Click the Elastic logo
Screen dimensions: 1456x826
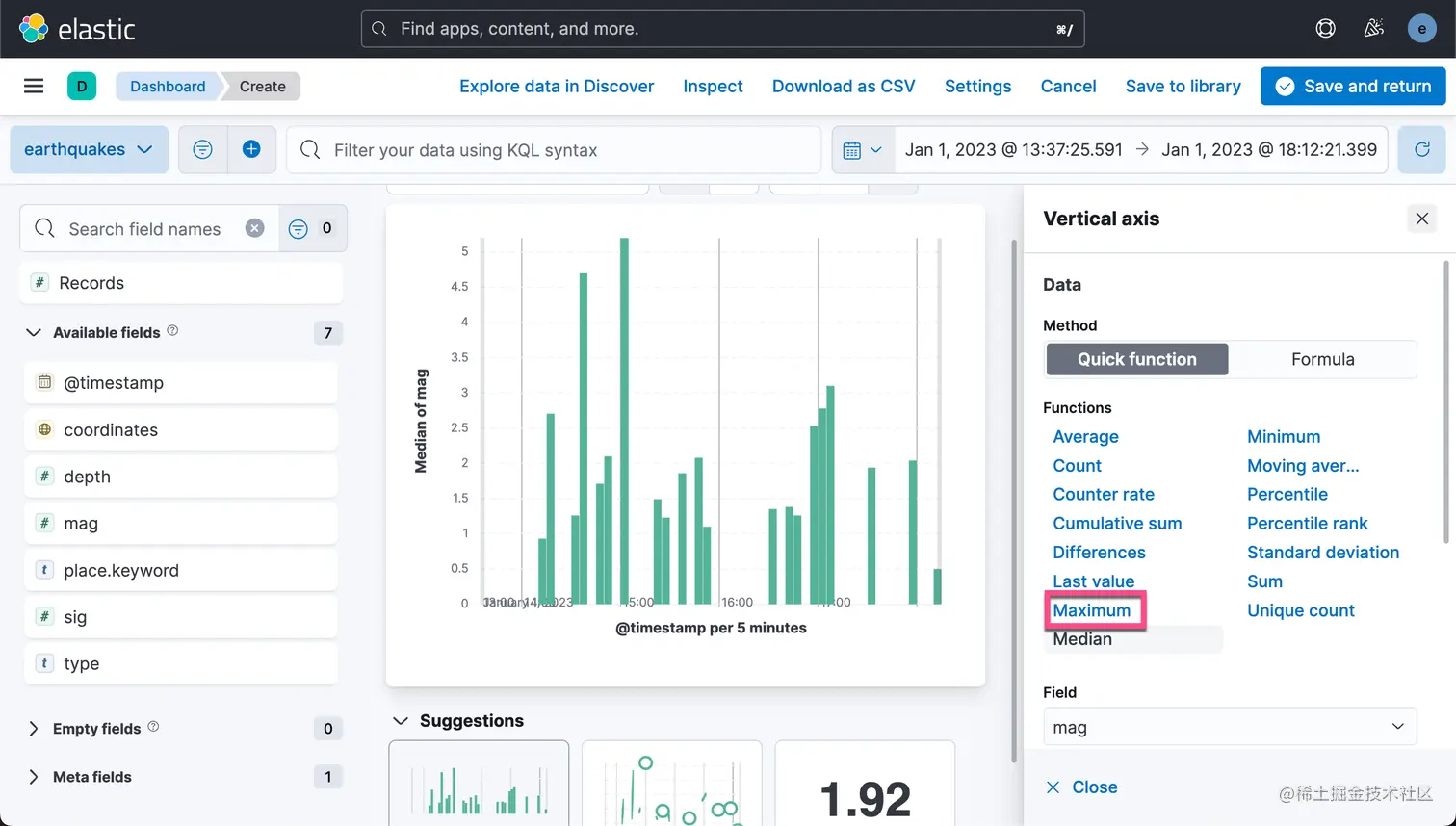pos(77,29)
